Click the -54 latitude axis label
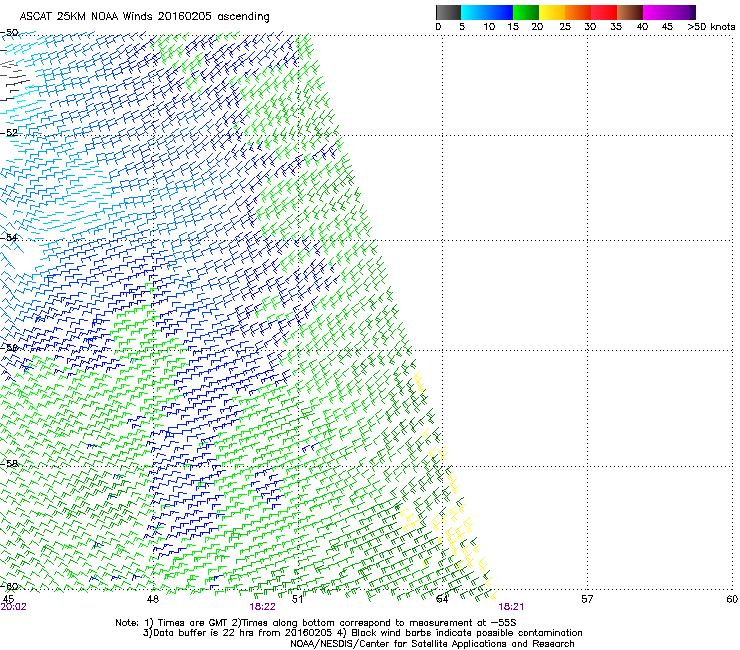 click(x=9, y=237)
